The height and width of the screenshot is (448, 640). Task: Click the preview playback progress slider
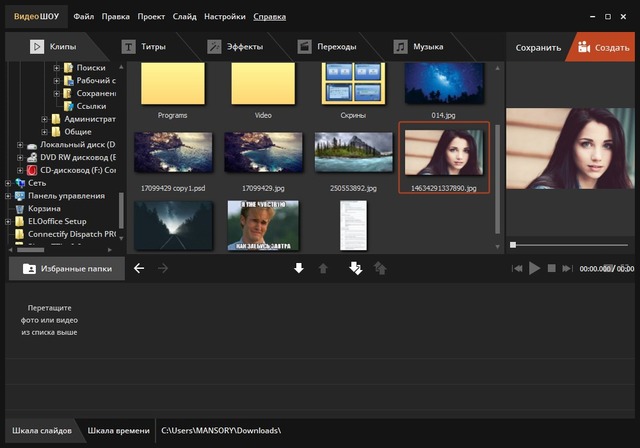[x=570, y=245]
